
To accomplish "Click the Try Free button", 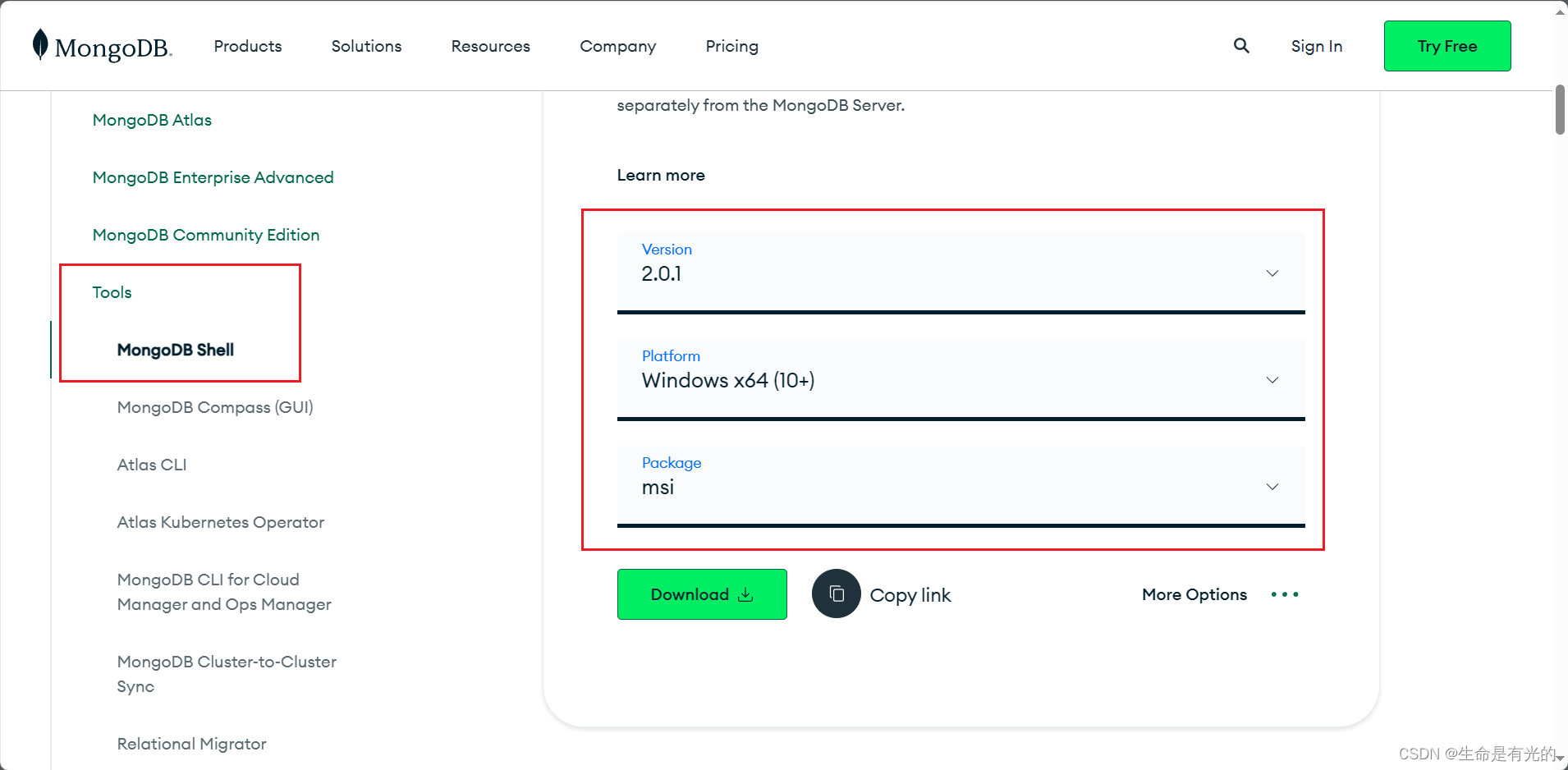I will 1447,46.
